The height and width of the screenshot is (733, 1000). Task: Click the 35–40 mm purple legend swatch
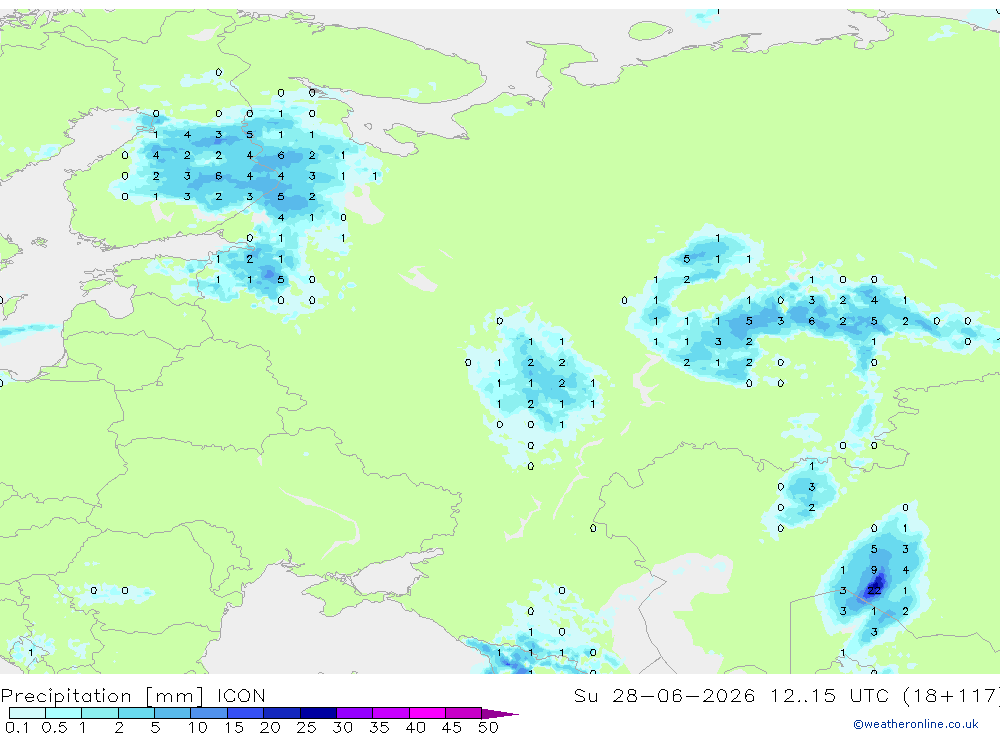pos(391,713)
